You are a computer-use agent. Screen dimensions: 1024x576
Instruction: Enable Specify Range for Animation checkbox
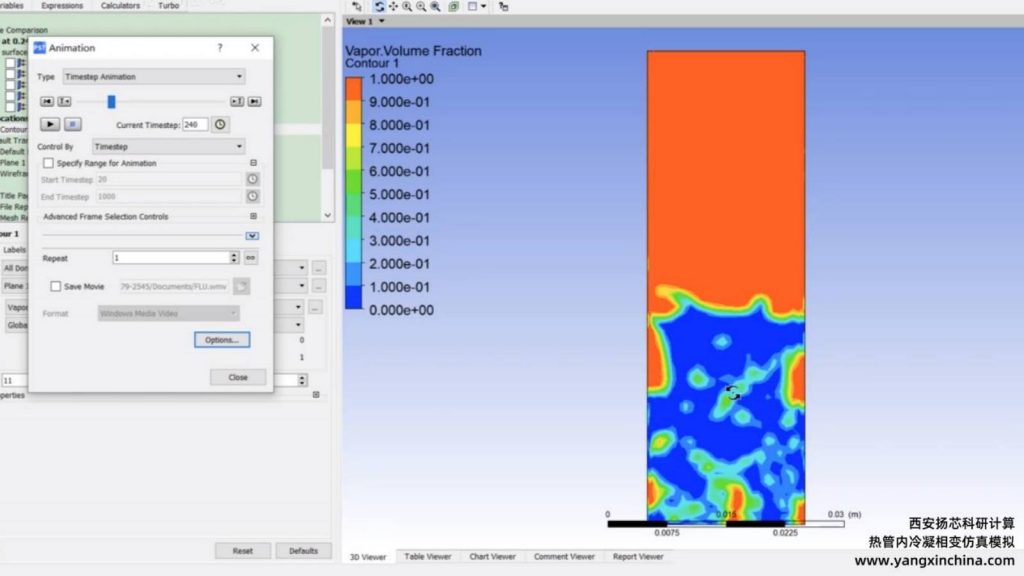48,163
